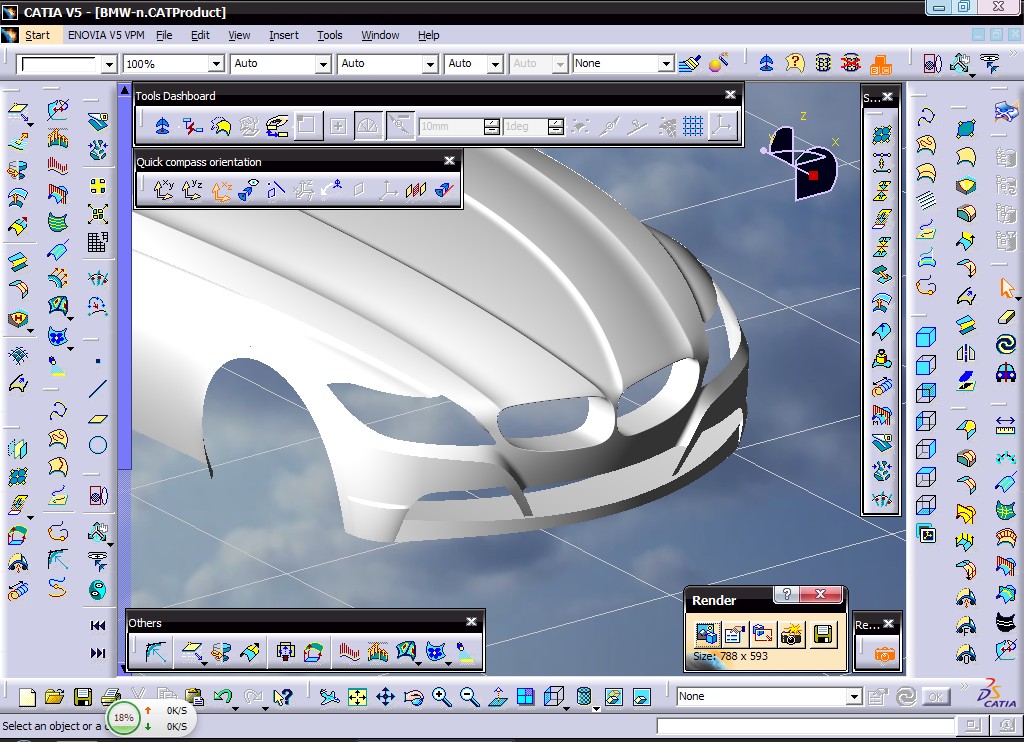The height and width of the screenshot is (742, 1024).
Task: Click the orange camera icon in Re... toolbar
Action: [884, 654]
